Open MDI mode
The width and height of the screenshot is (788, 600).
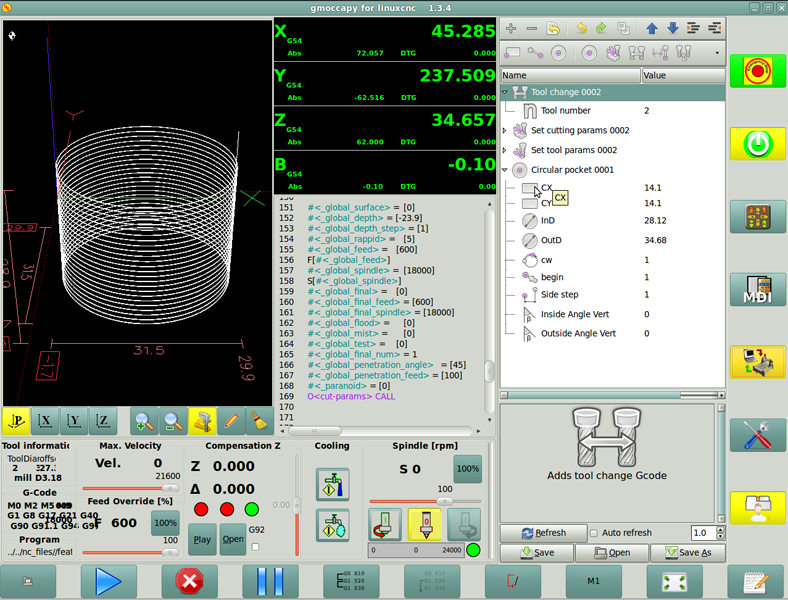[757, 289]
